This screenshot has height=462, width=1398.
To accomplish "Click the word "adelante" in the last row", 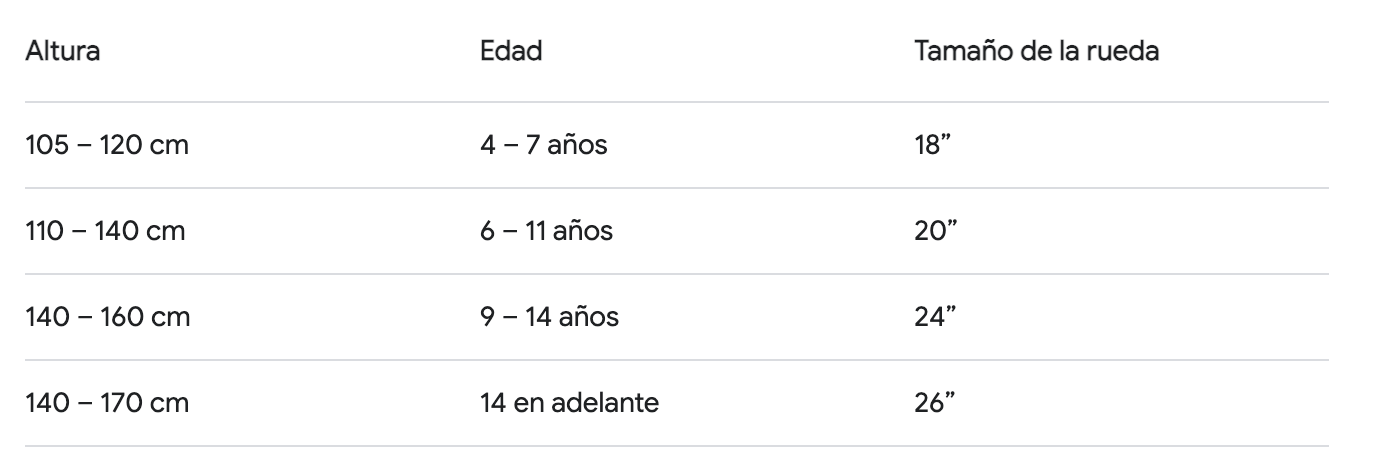I will (610, 404).
